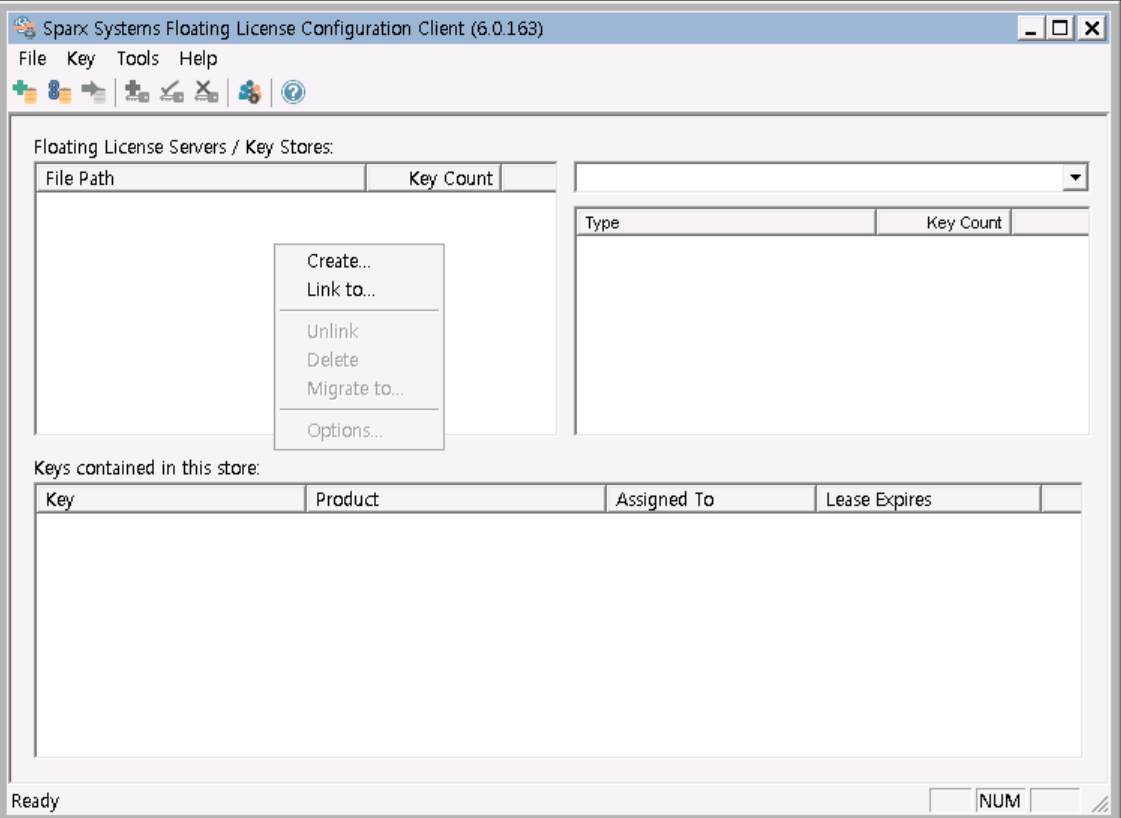Image resolution: width=1121 pixels, height=818 pixels.
Task: Minimize the License Configuration Client window
Action: [x=1030, y=29]
